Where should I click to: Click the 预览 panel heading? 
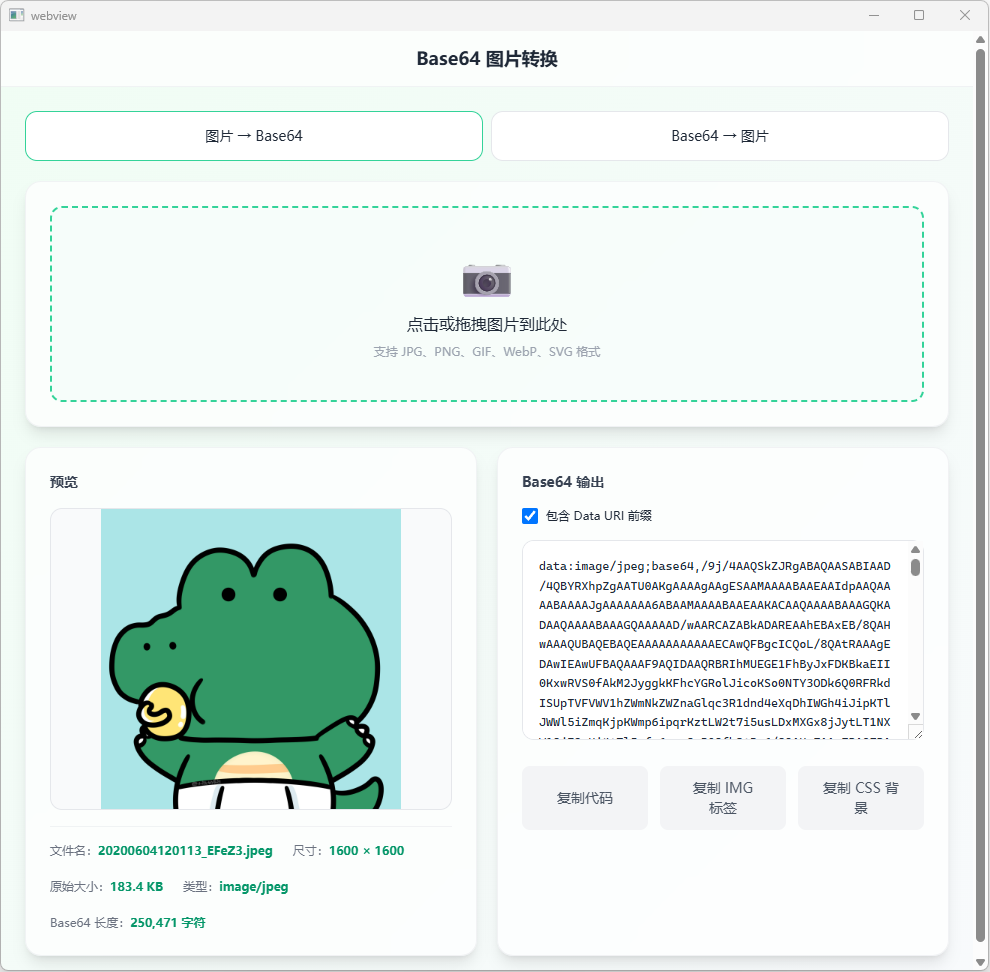(x=64, y=483)
